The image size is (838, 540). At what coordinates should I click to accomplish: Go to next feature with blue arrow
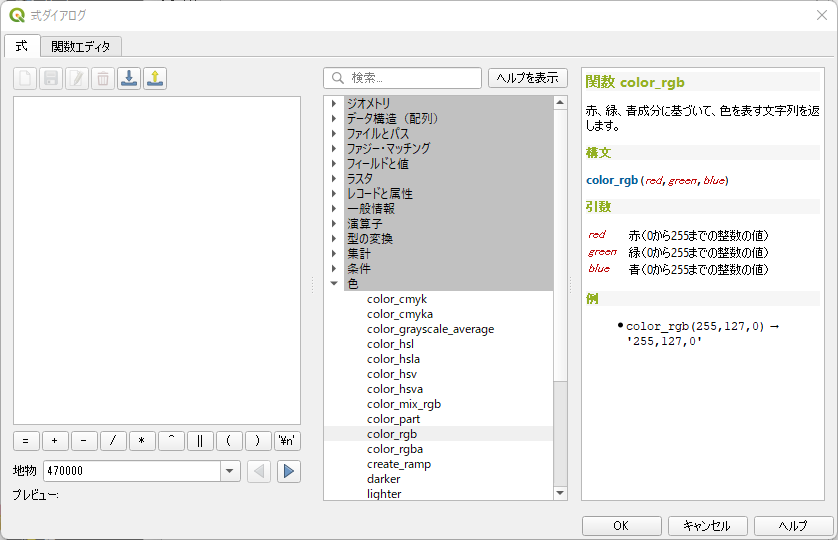click(289, 471)
